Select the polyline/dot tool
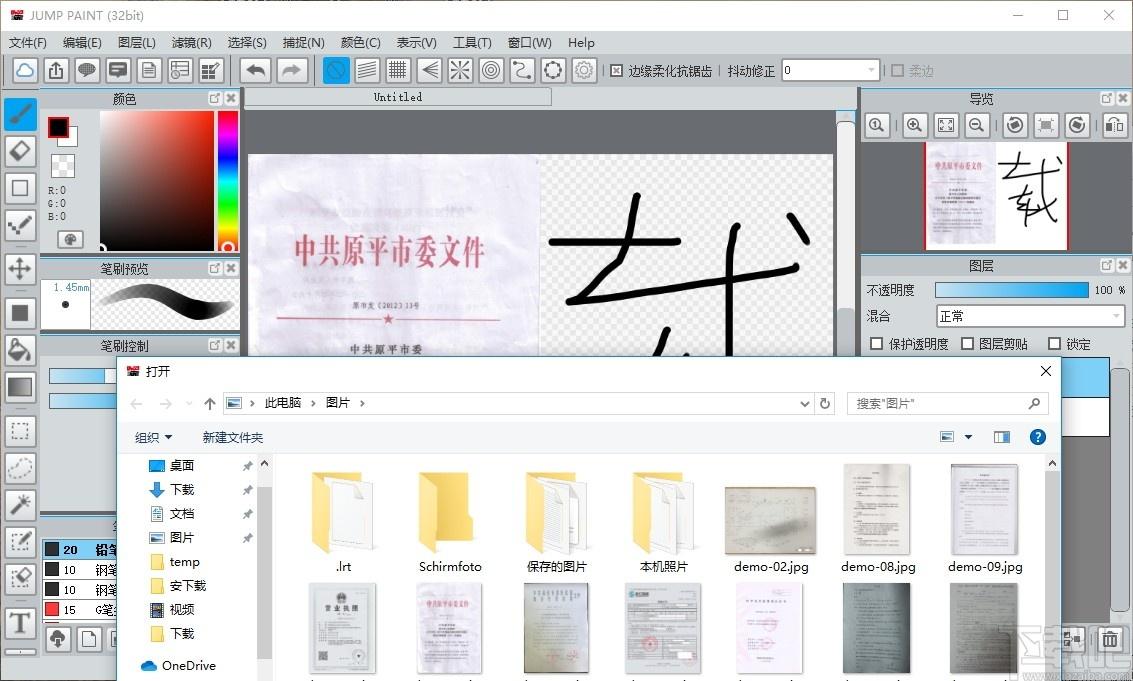This screenshot has height=681, width=1133. [20, 225]
